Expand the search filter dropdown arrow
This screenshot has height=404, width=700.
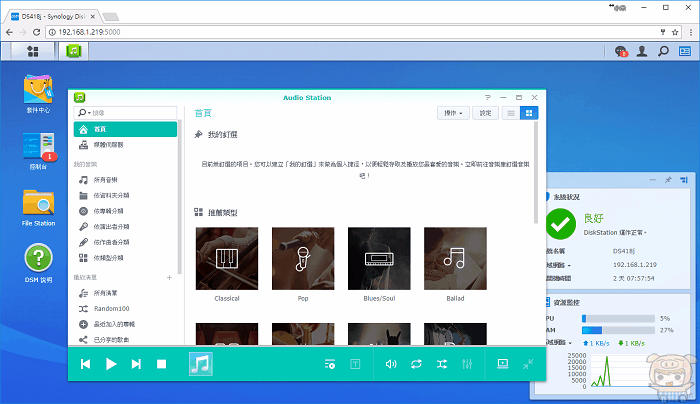tap(89, 113)
